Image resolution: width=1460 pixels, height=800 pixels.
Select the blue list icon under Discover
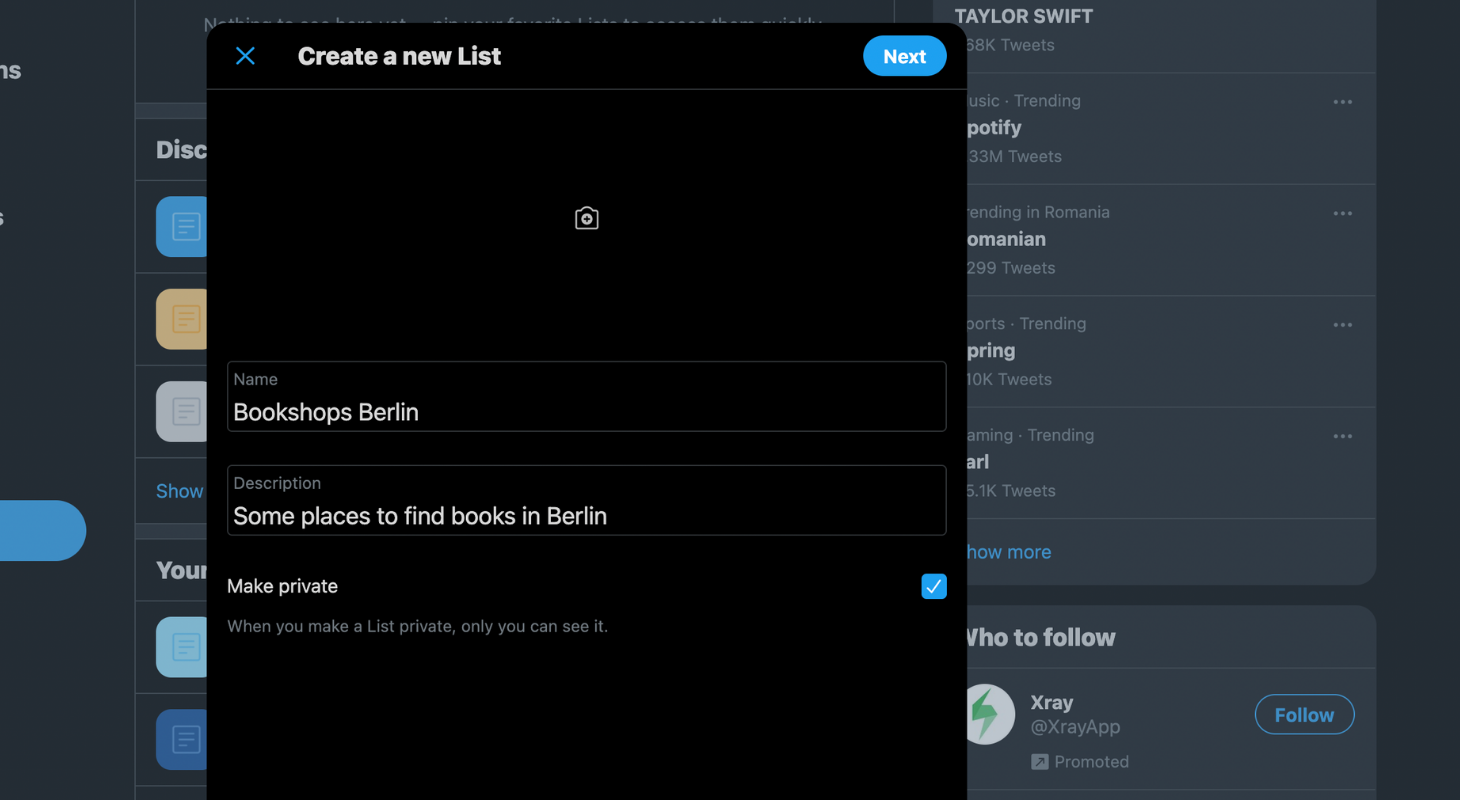point(182,227)
